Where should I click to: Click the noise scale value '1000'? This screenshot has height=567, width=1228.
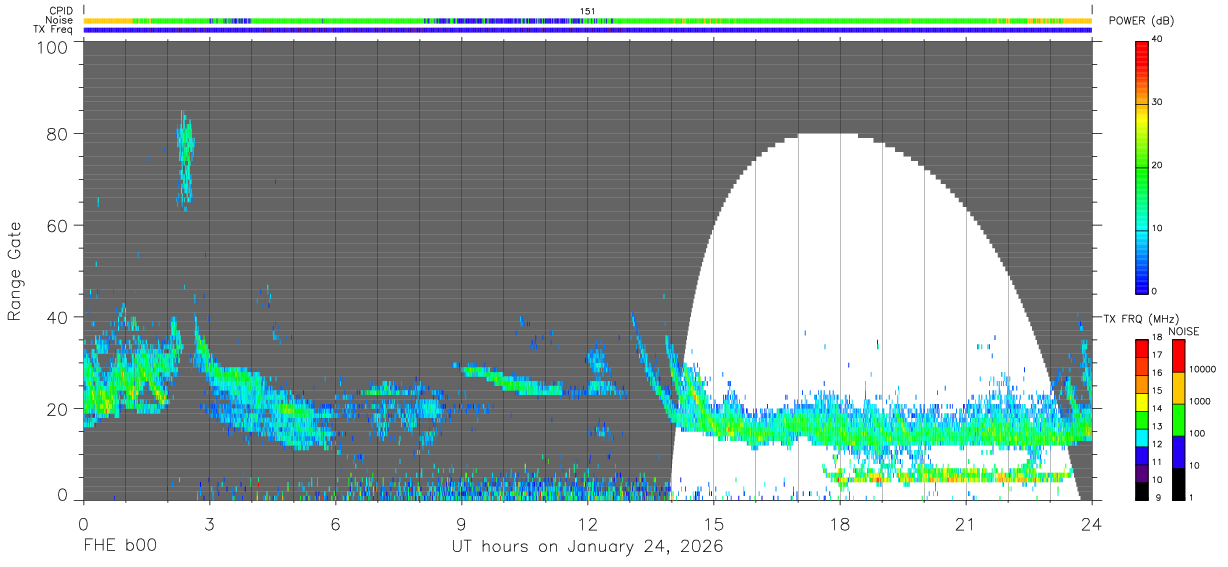[x=1199, y=401]
